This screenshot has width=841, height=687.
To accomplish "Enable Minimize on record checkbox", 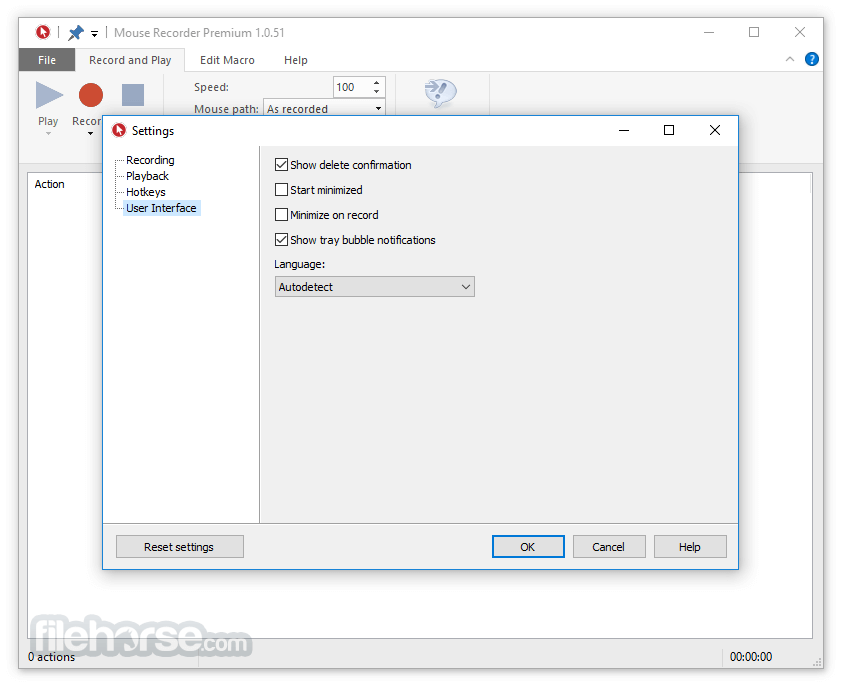I will click(x=281, y=215).
